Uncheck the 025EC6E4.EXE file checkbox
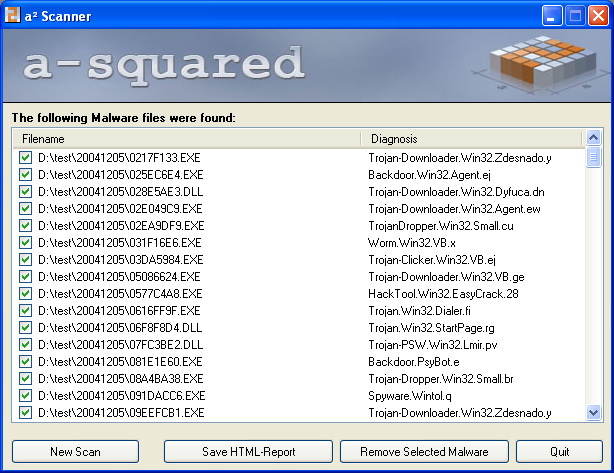Viewport: 614px width, 473px height. tap(25, 175)
